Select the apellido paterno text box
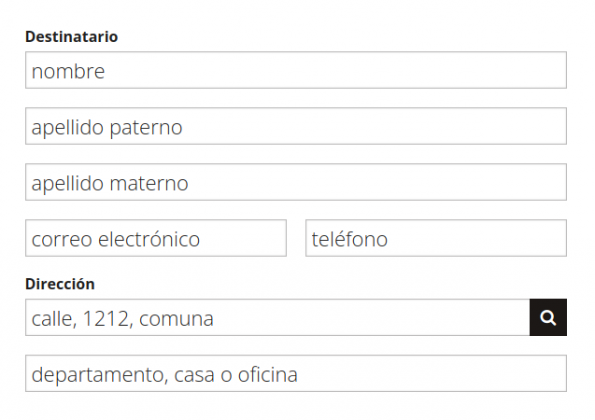The height and width of the screenshot is (420, 595). [x=296, y=126]
